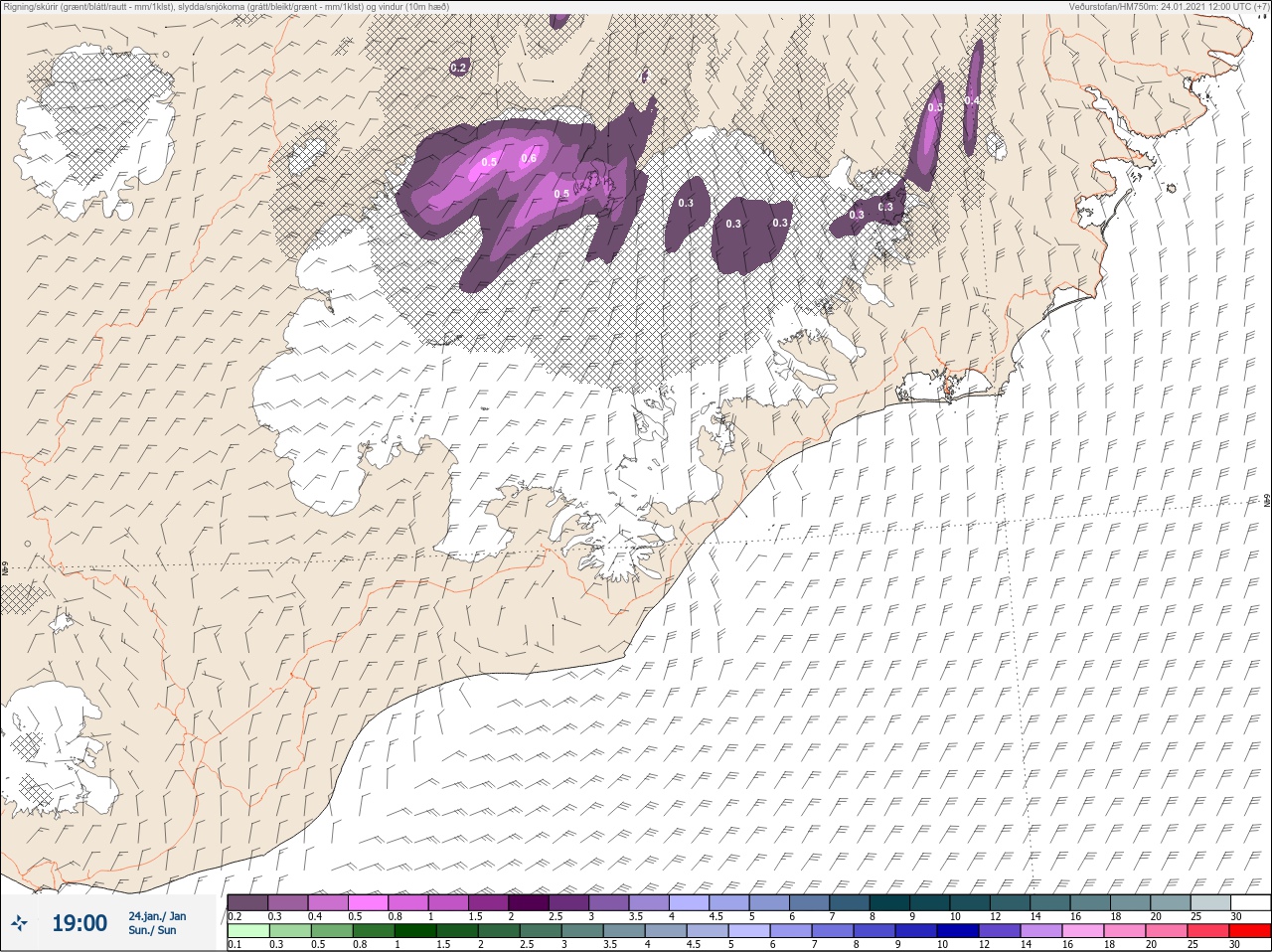Viewport: 1272px width, 952px height.
Task: Click the 0.4 value in the thin northeastern band
Action: click(x=972, y=100)
